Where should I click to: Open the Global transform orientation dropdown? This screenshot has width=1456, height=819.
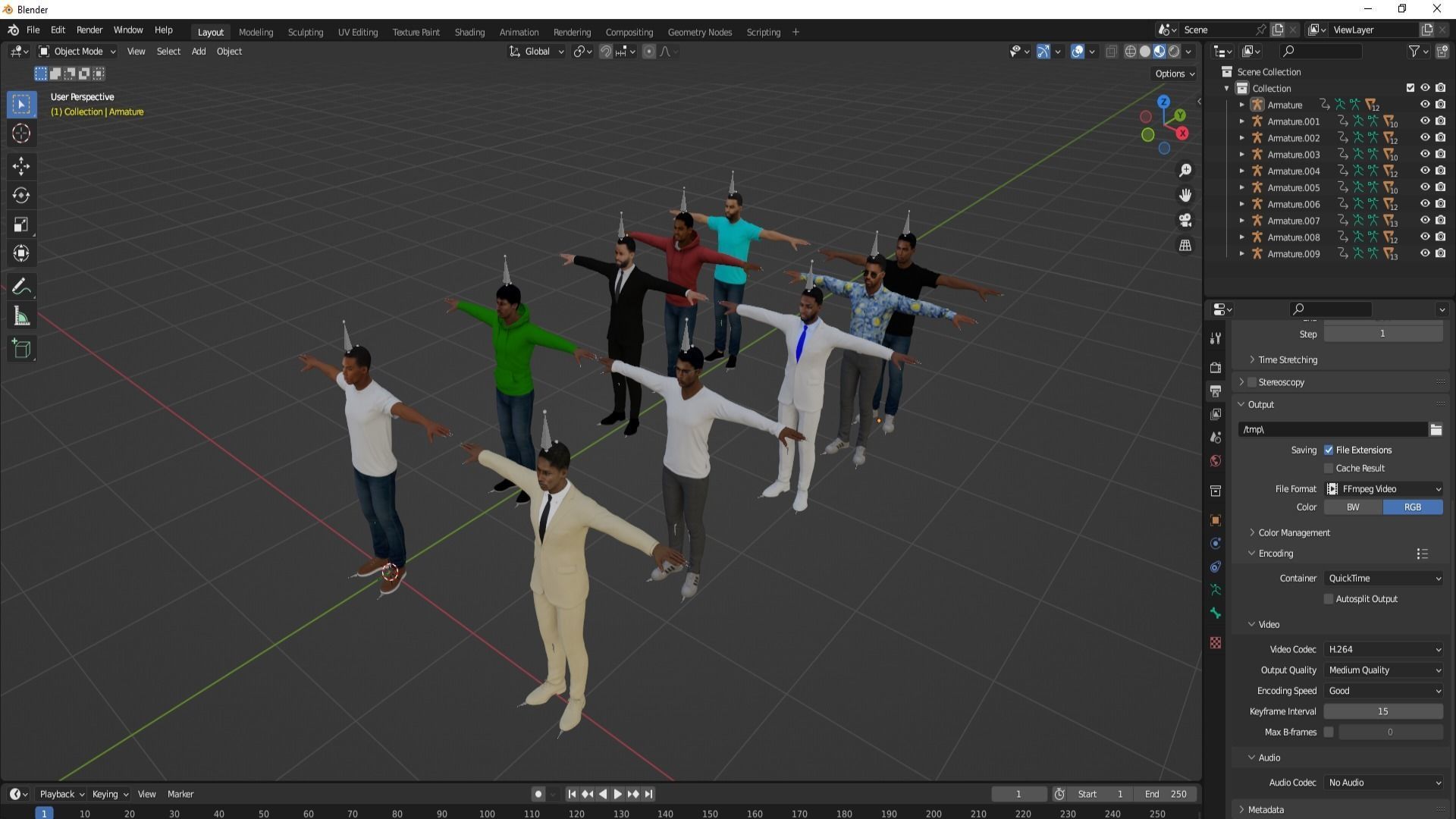pos(536,52)
